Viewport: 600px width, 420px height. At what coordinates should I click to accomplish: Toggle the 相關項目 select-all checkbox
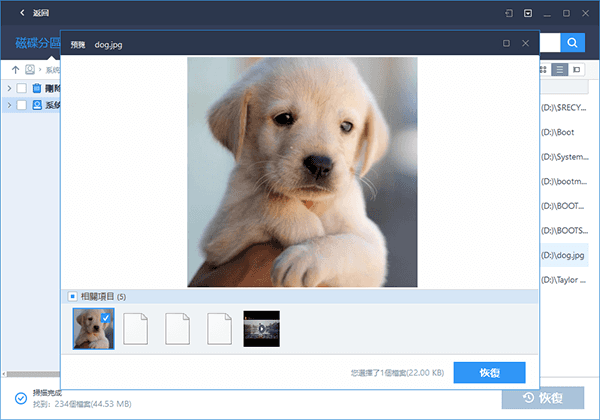pos(72,296)
